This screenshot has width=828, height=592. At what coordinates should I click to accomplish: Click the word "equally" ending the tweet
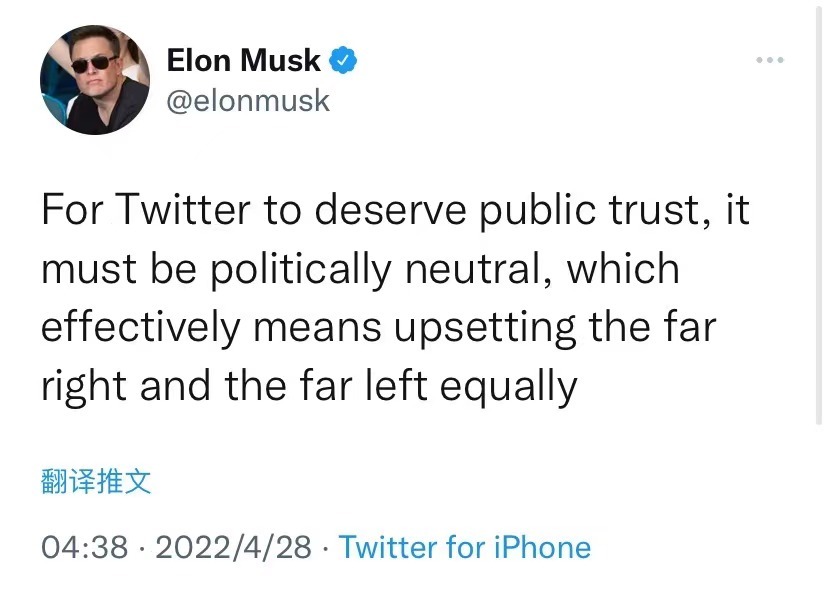click(509, 387)
